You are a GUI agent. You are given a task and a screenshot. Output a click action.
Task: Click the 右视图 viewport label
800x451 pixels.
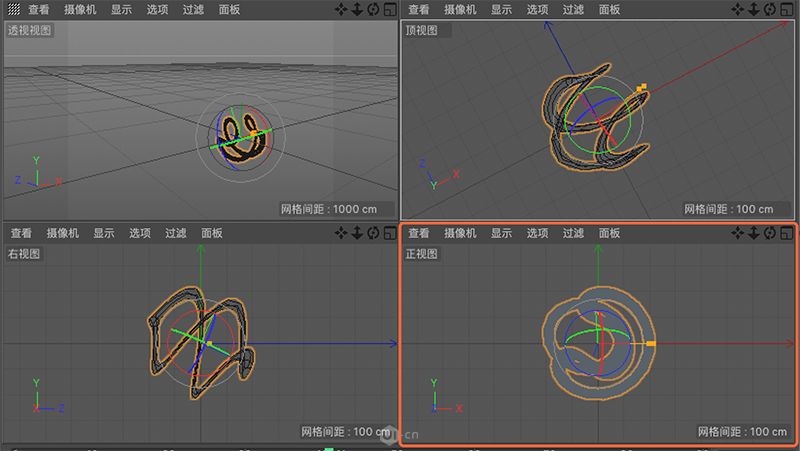coord(25,254)
